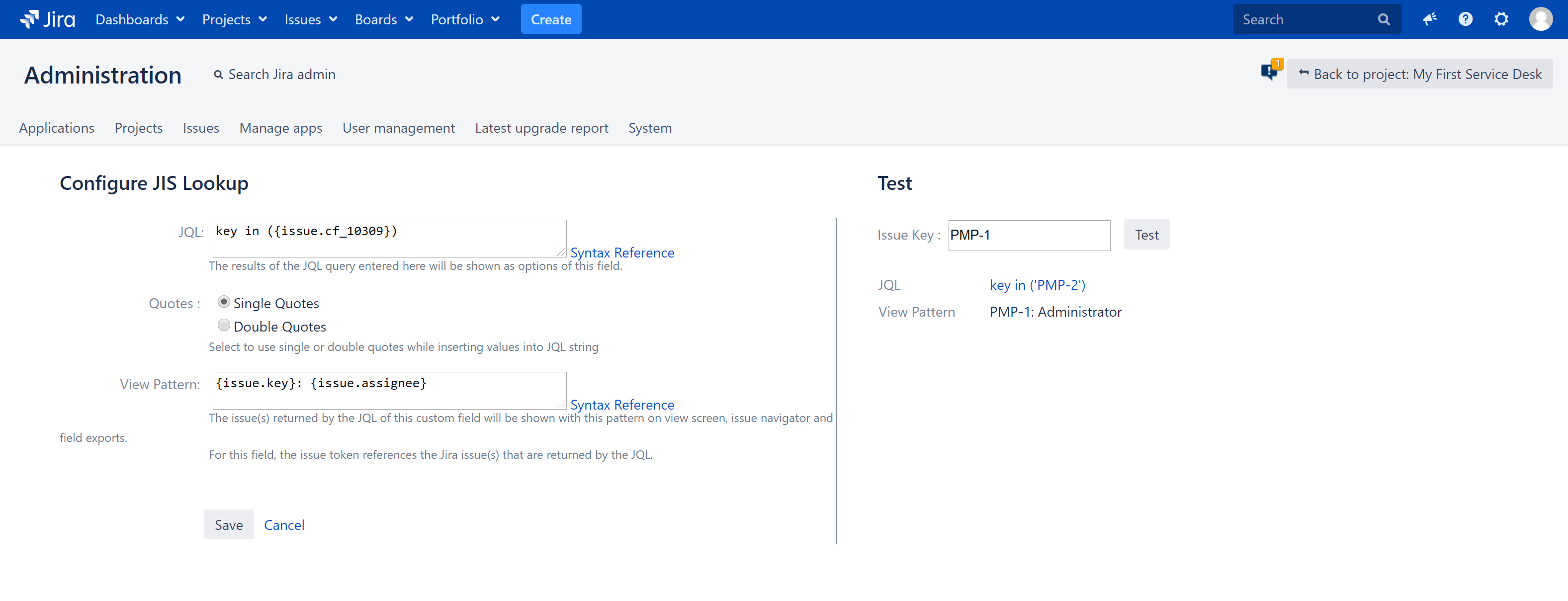Viewport: 1568px width, 601px height.
Task: Click the global search magnifier icon
Action: 1384,19
